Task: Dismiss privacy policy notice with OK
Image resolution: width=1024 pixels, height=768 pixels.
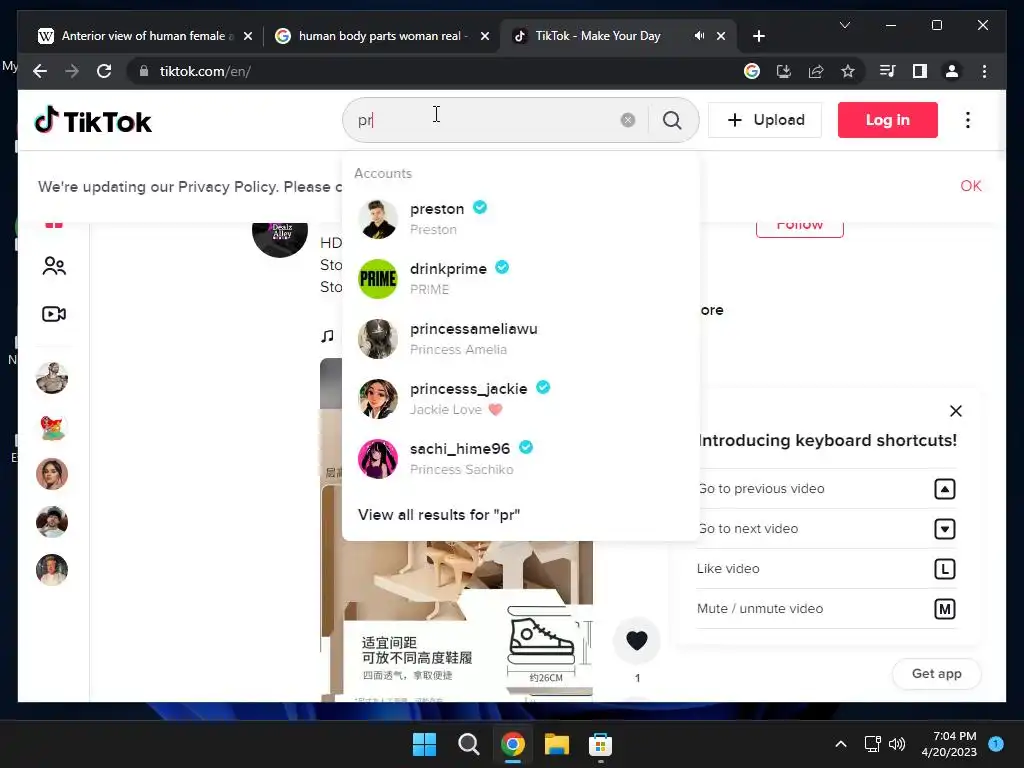Action: [970, 186]
